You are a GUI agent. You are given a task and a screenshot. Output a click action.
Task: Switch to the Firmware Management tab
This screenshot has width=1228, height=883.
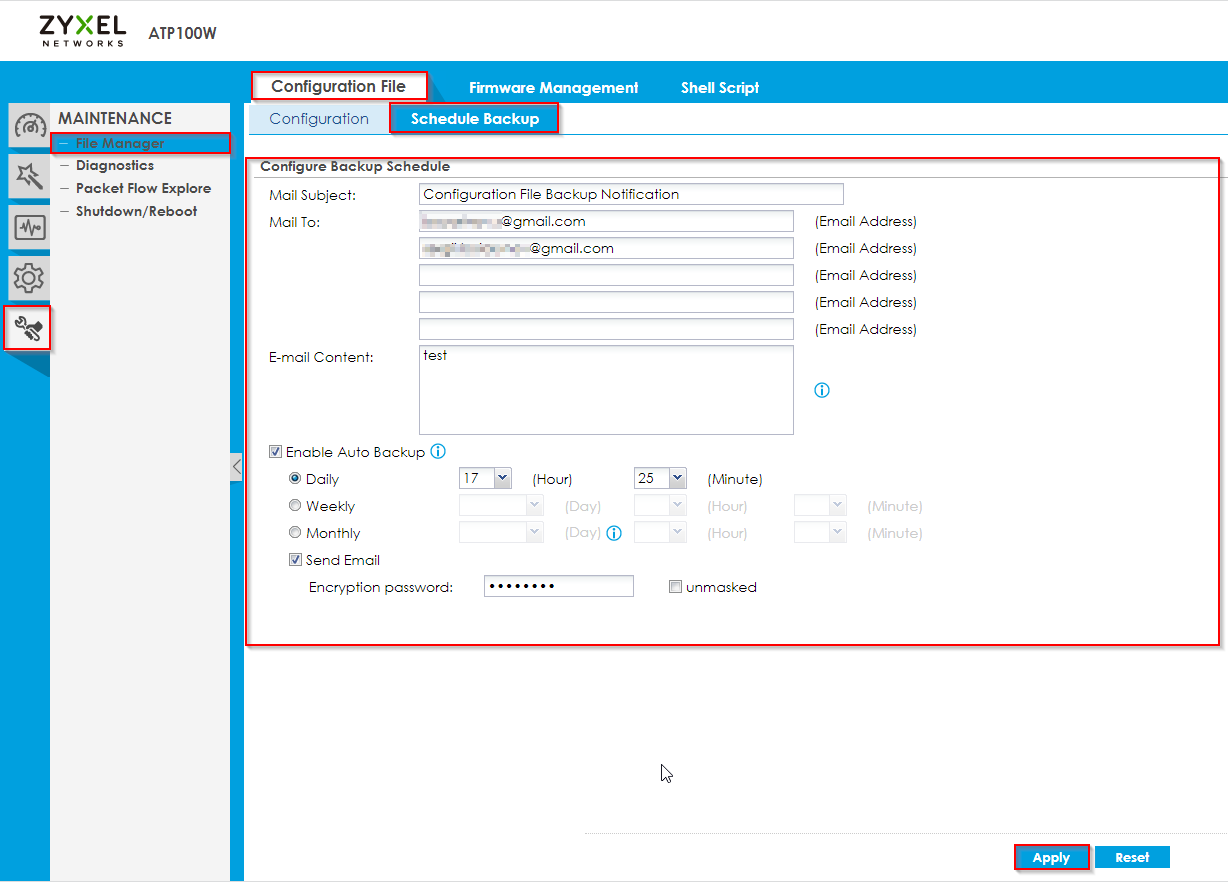click(x=553, y=88)
